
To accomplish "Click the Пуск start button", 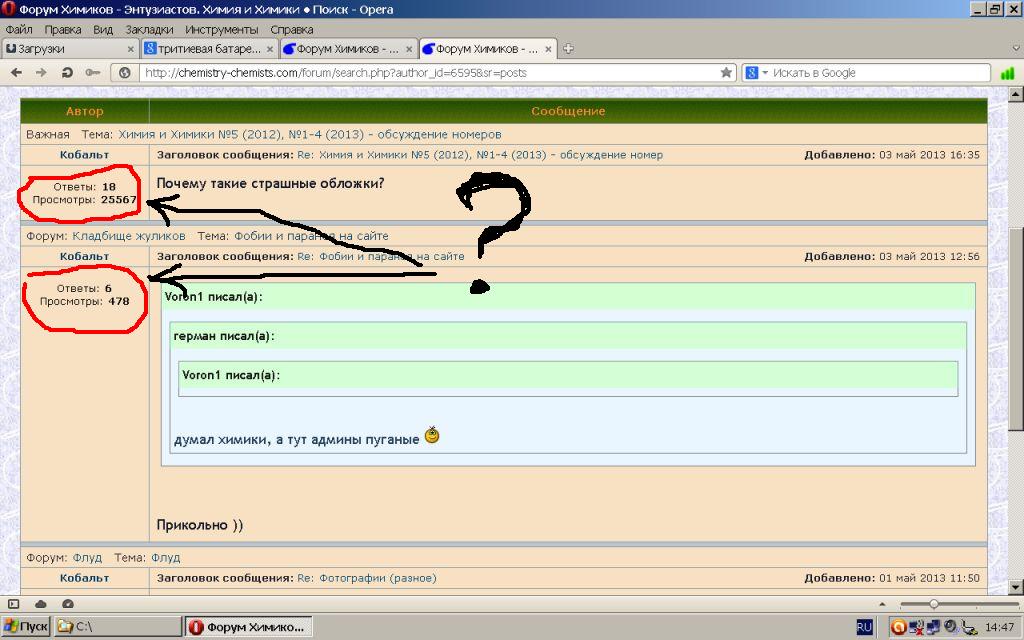I will tap(26, 627).
